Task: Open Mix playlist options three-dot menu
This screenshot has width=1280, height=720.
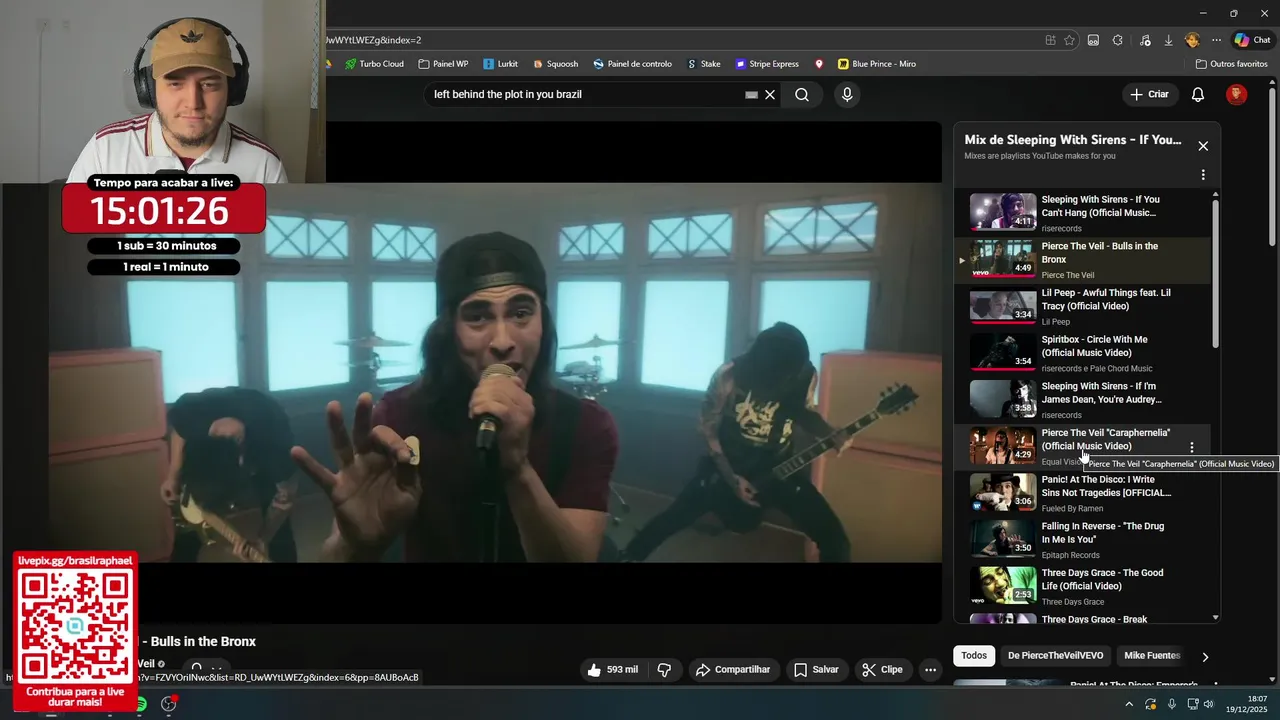Action: (x=1203, y=175)
